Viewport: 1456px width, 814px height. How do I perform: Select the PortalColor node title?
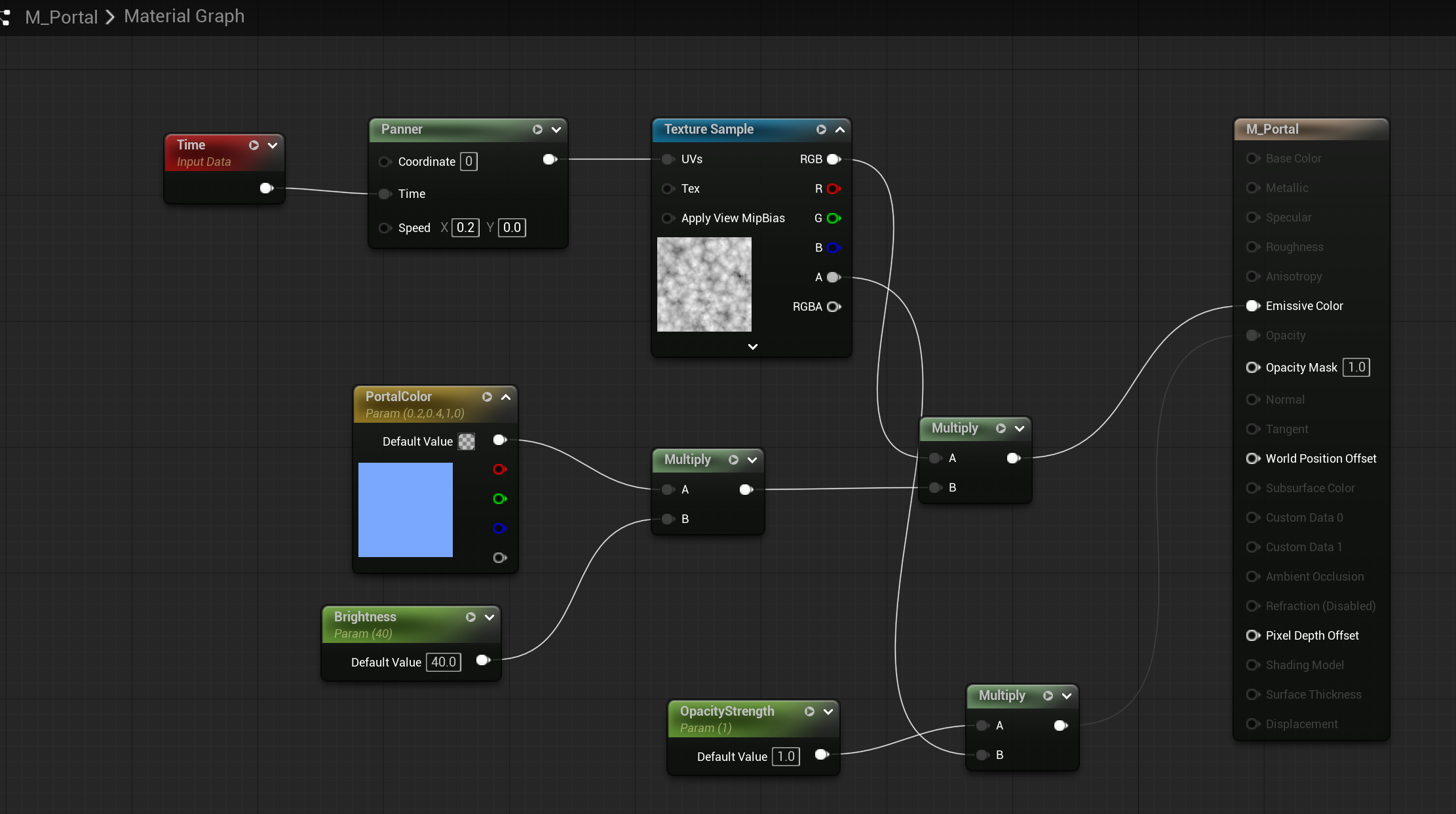pos(398,397)
